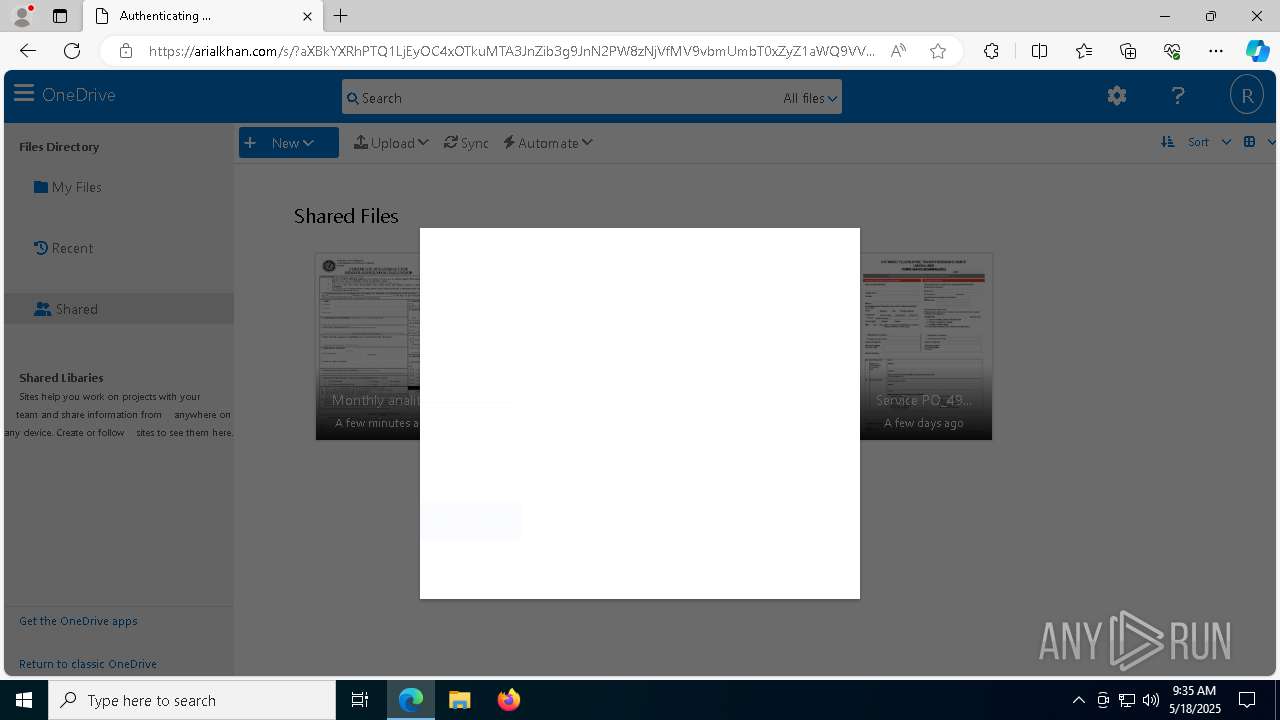Click the search magnifier icon
The height and width of the screenshot is (720, 1280).
click(353, 98)
